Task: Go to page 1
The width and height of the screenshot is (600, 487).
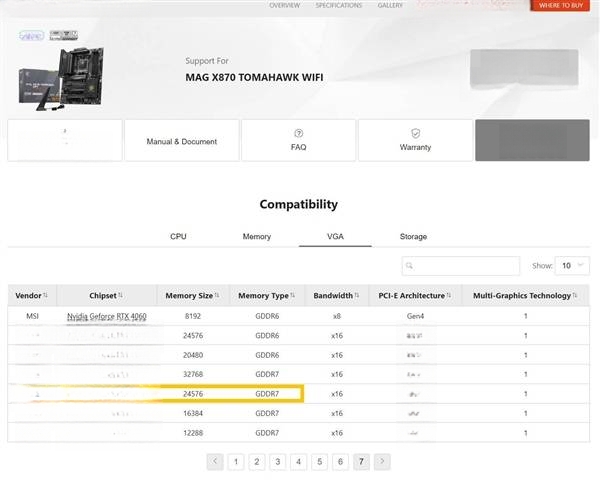Action: pos(236,462)
